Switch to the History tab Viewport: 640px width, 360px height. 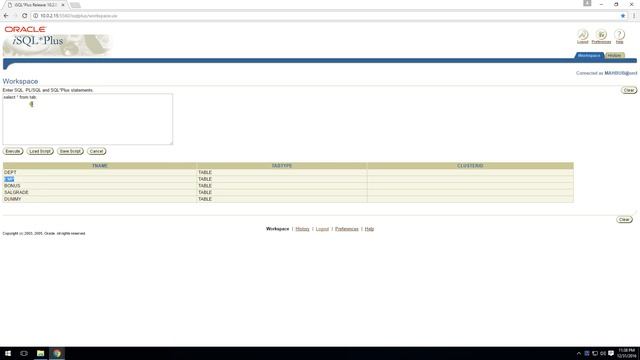coord(614,56)
